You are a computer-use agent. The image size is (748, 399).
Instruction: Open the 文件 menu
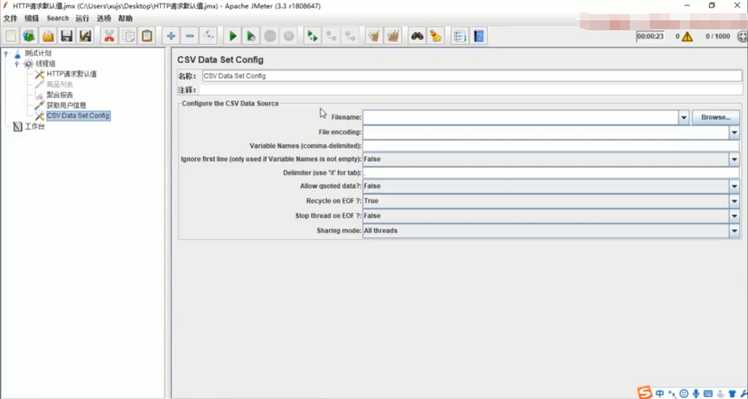pyautogui.click(x=10, y=18)
